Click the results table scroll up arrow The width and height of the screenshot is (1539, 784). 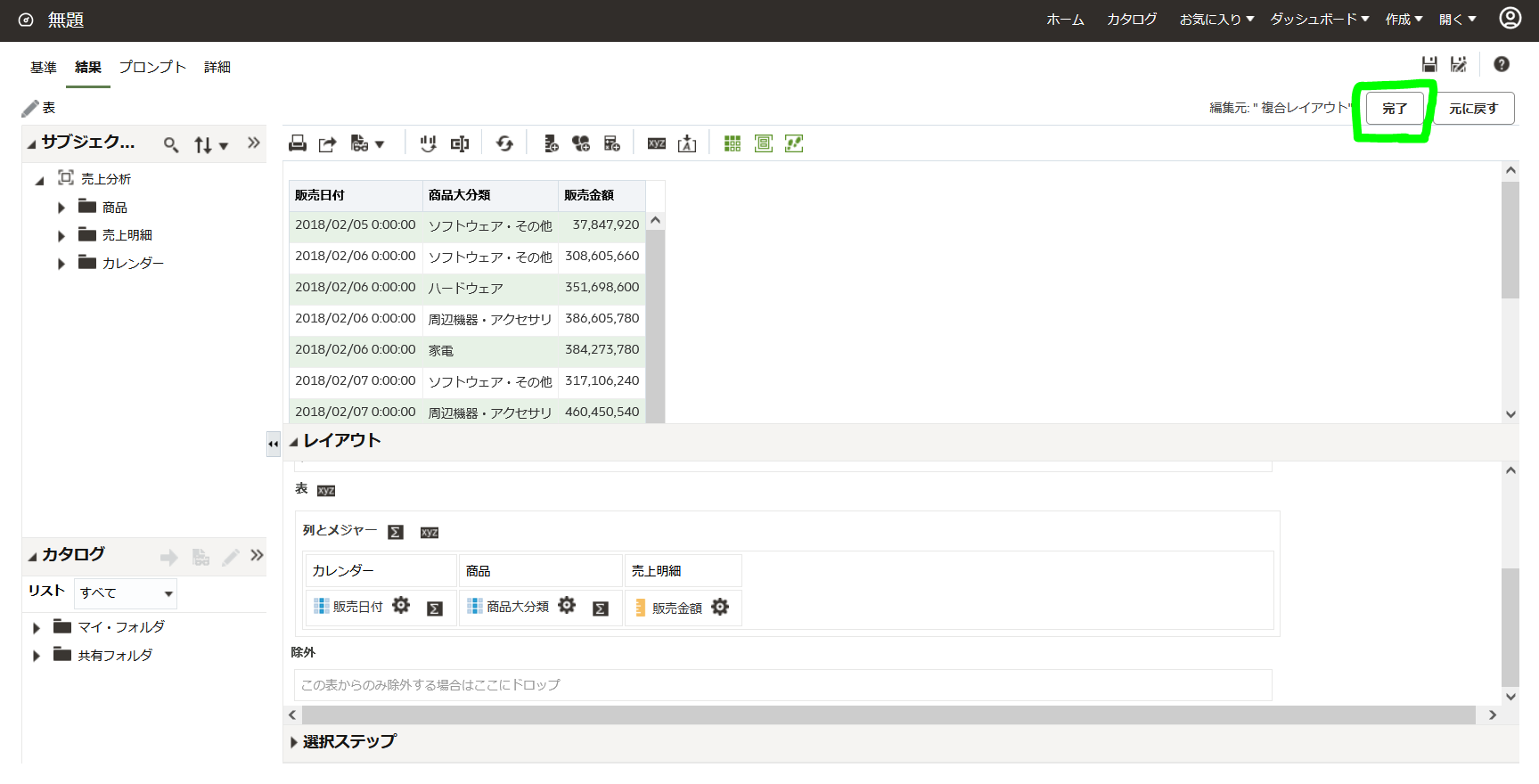pos(655,220)
